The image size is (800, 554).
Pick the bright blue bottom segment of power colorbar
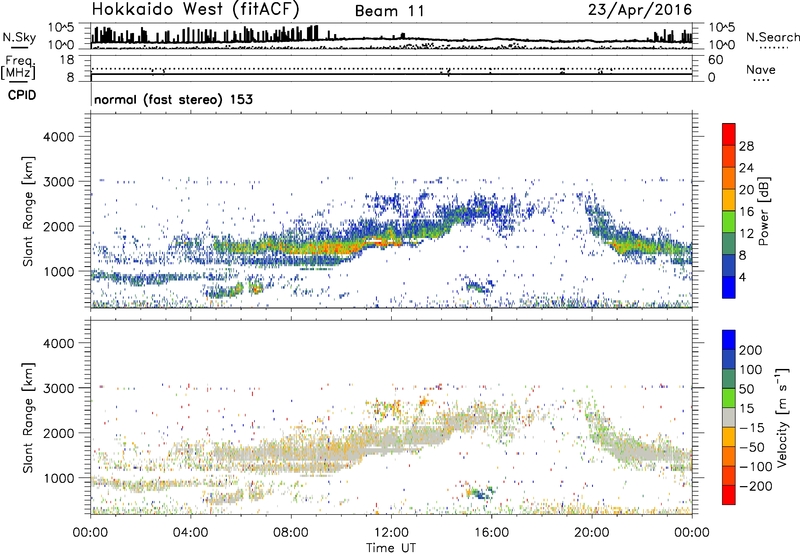(x=729, y=287)
